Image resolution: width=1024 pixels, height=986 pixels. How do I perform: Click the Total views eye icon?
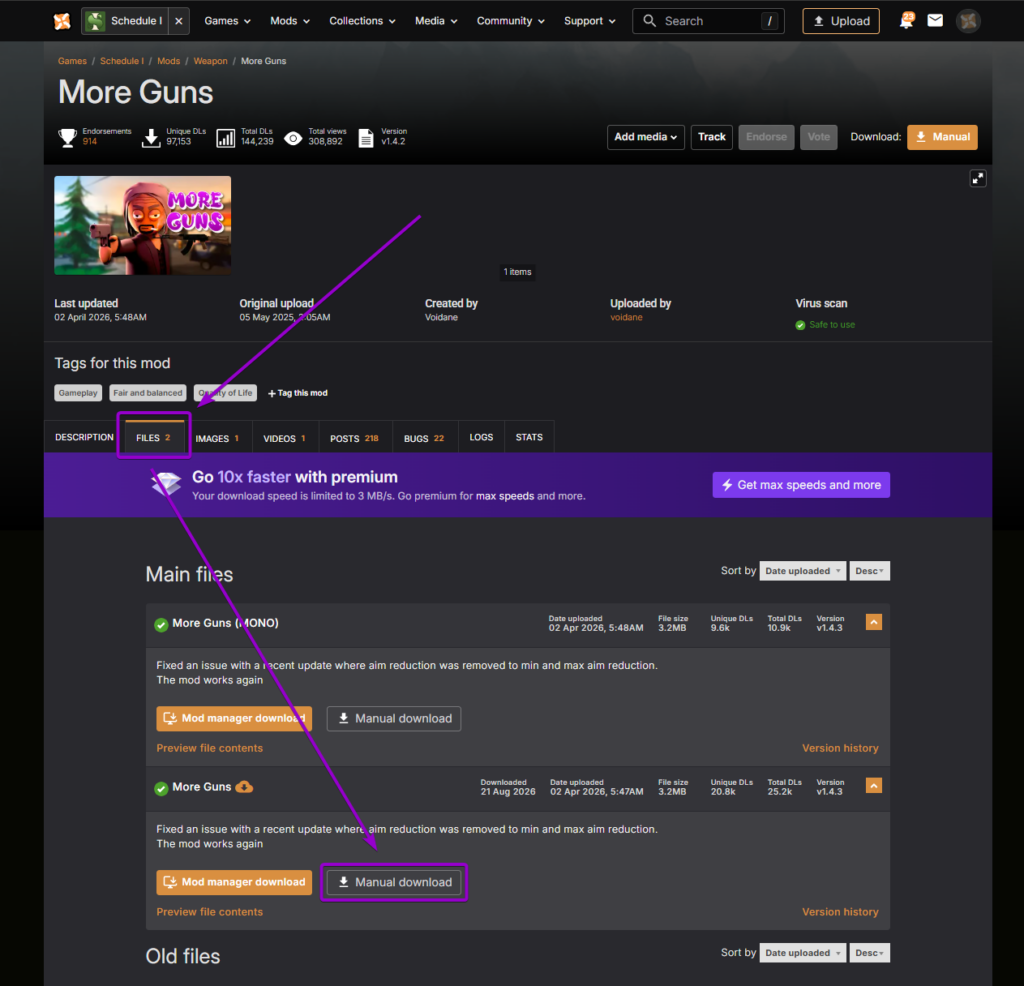[293, 138]
